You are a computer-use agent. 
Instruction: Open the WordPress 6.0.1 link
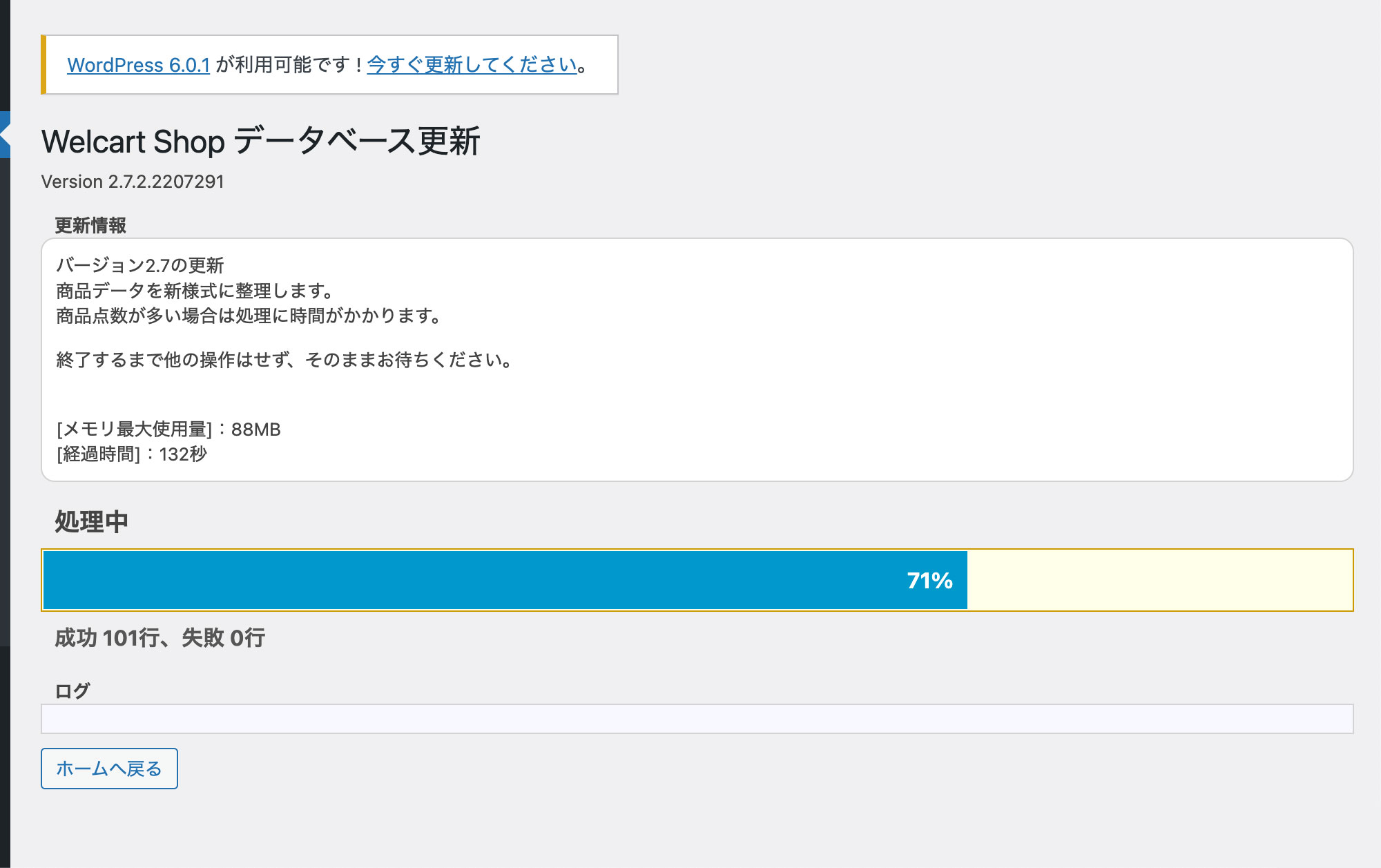138,65
